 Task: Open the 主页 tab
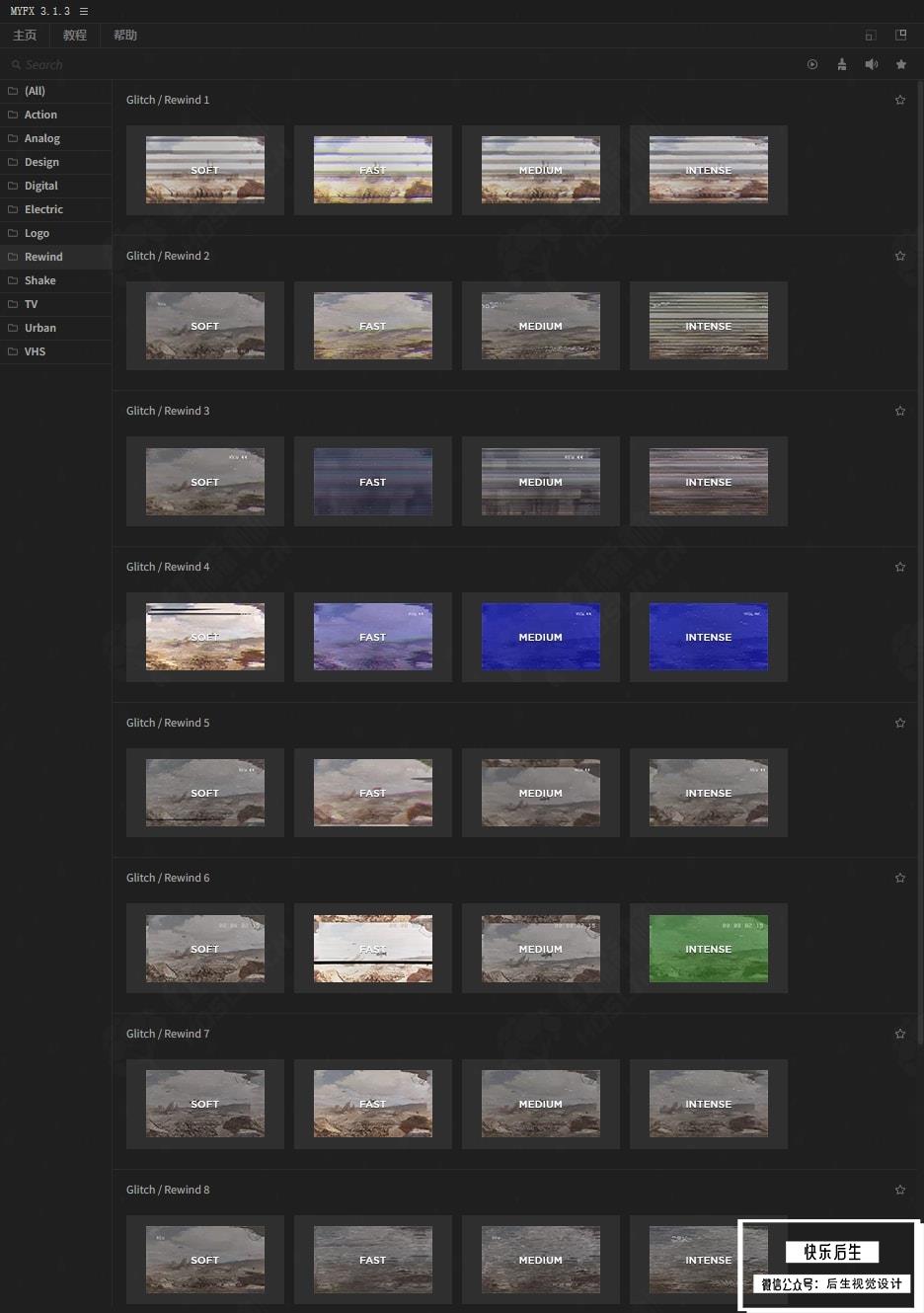click(25, 36)
